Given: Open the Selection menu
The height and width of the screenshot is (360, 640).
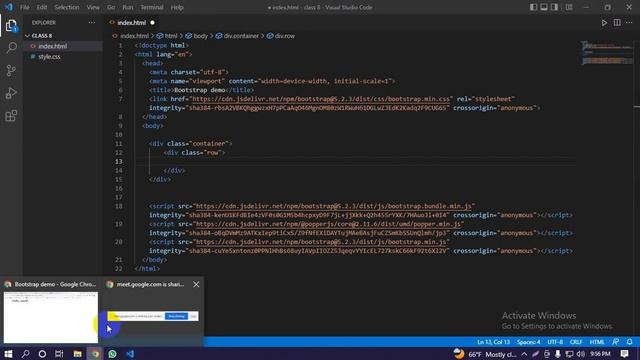Looking at the screenshot, I should click(x=67, y=7).
